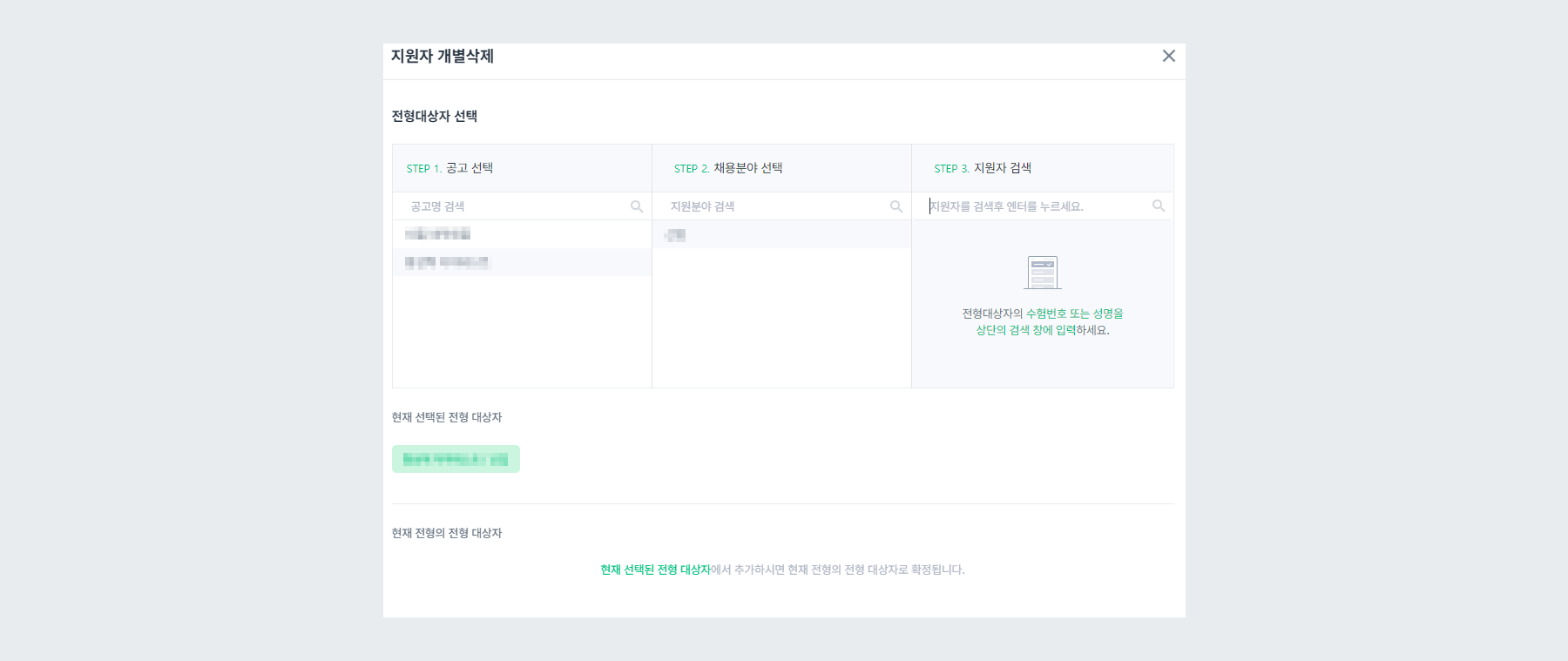Click the green selected applicant chip
The width and height of the screenshot is (1568, 661).
pyautogui.click(x=456, y=458)
